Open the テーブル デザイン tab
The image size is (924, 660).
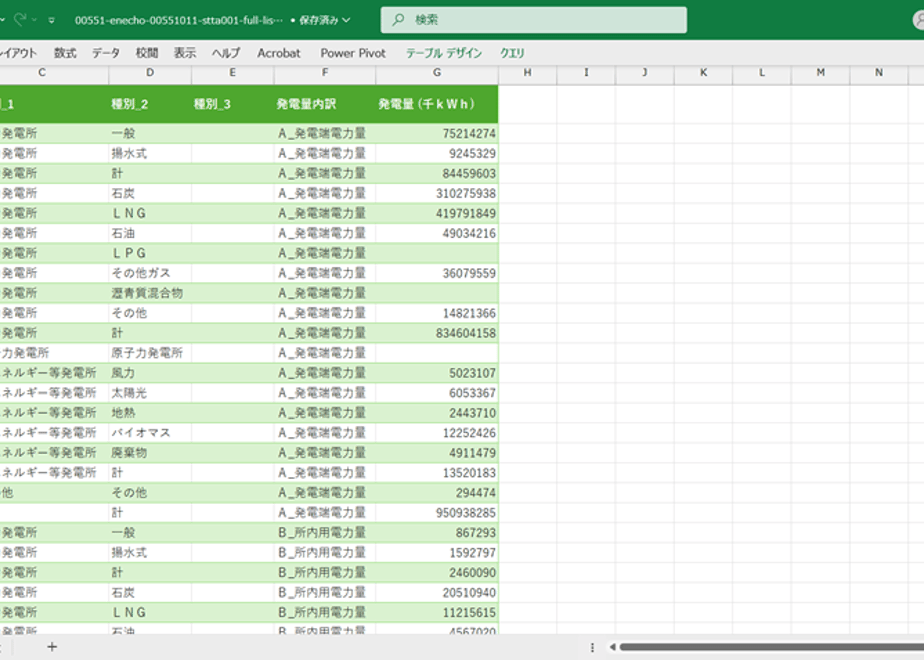pos(444,53)
